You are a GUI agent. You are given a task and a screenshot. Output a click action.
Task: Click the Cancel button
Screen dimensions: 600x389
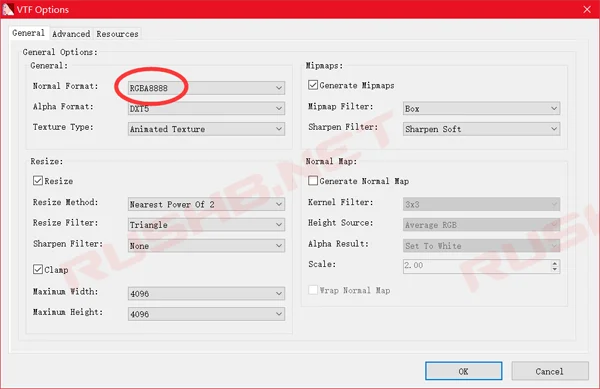pyautogui.click(x=549, y=371)
